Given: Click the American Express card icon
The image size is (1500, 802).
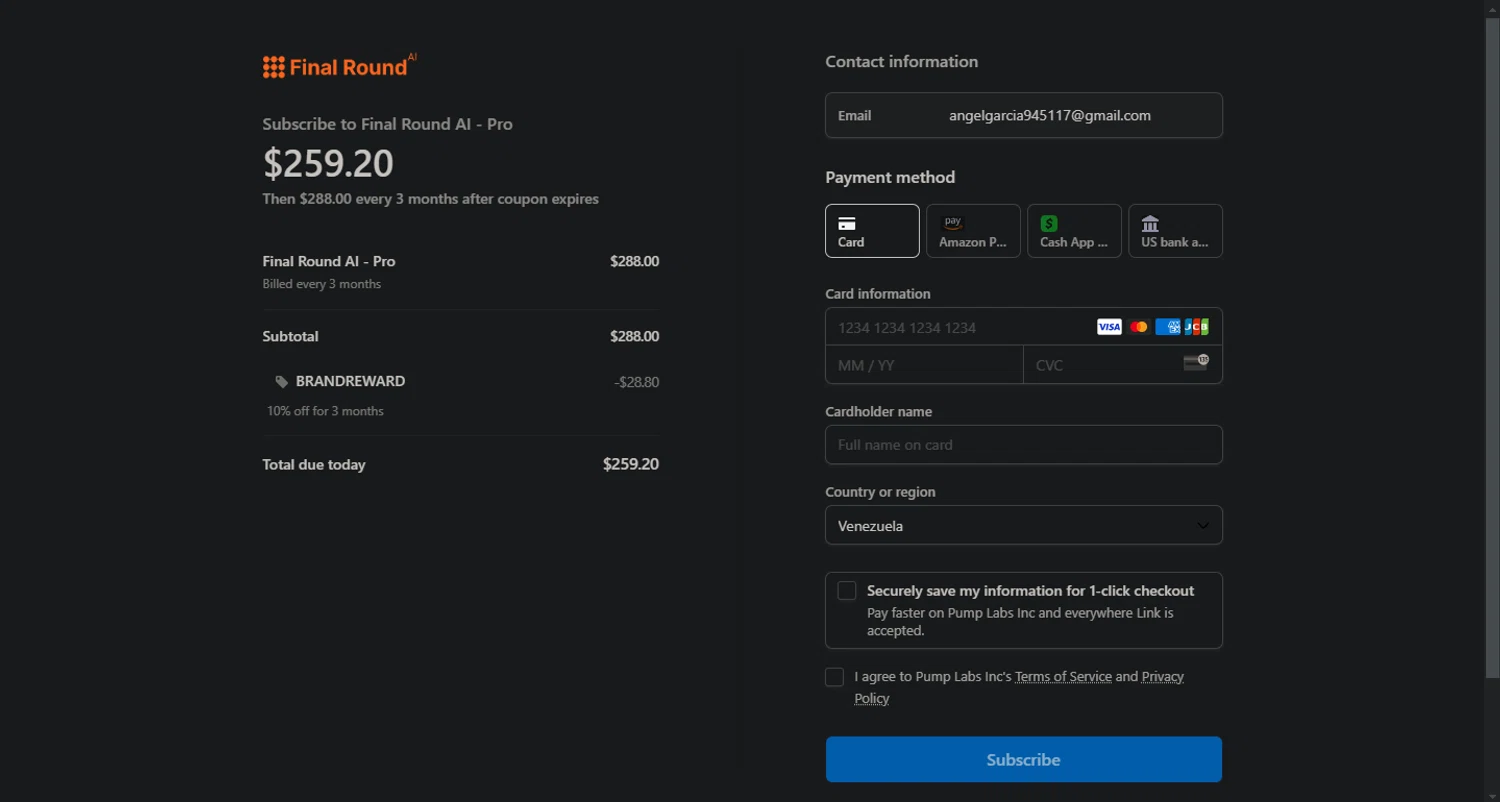Looking at the screenshot, I should [1167, 327].
